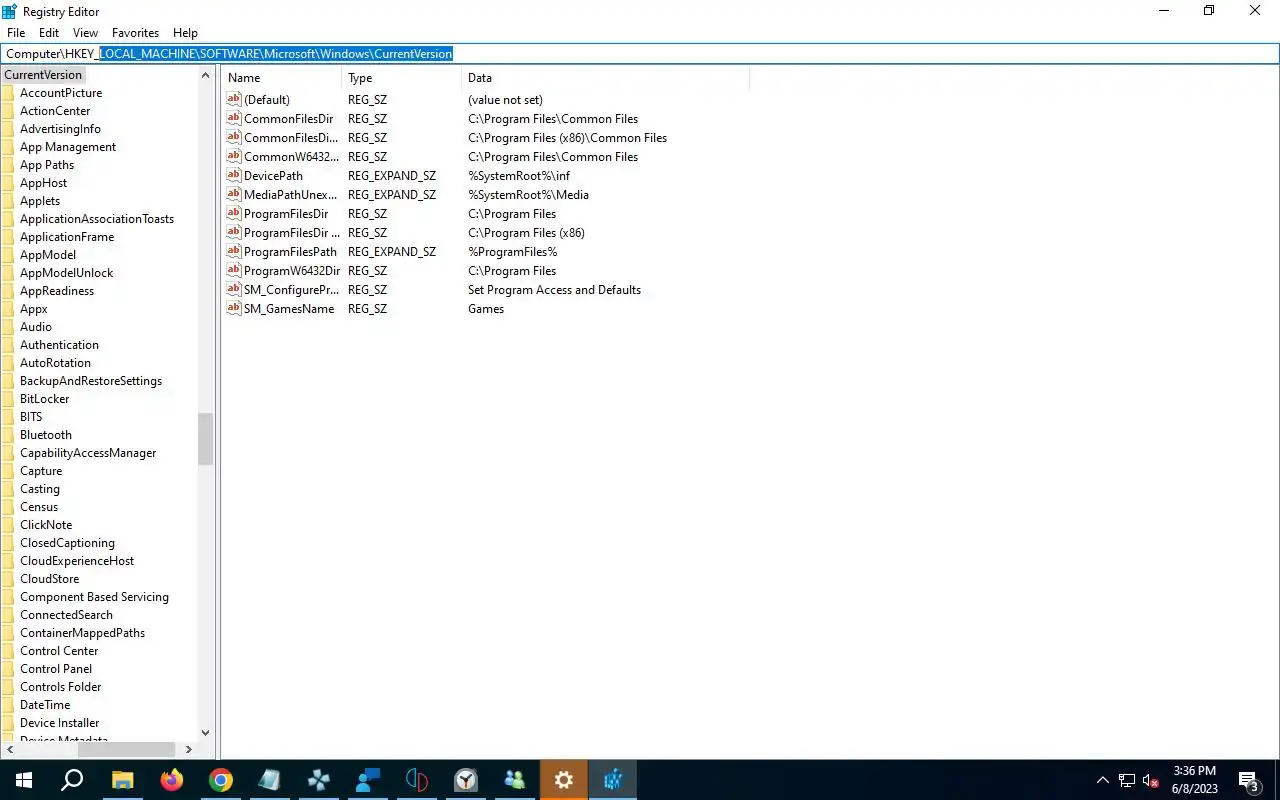
Task: Select the App Paths folder icon
Action: (x=8, y=165)
